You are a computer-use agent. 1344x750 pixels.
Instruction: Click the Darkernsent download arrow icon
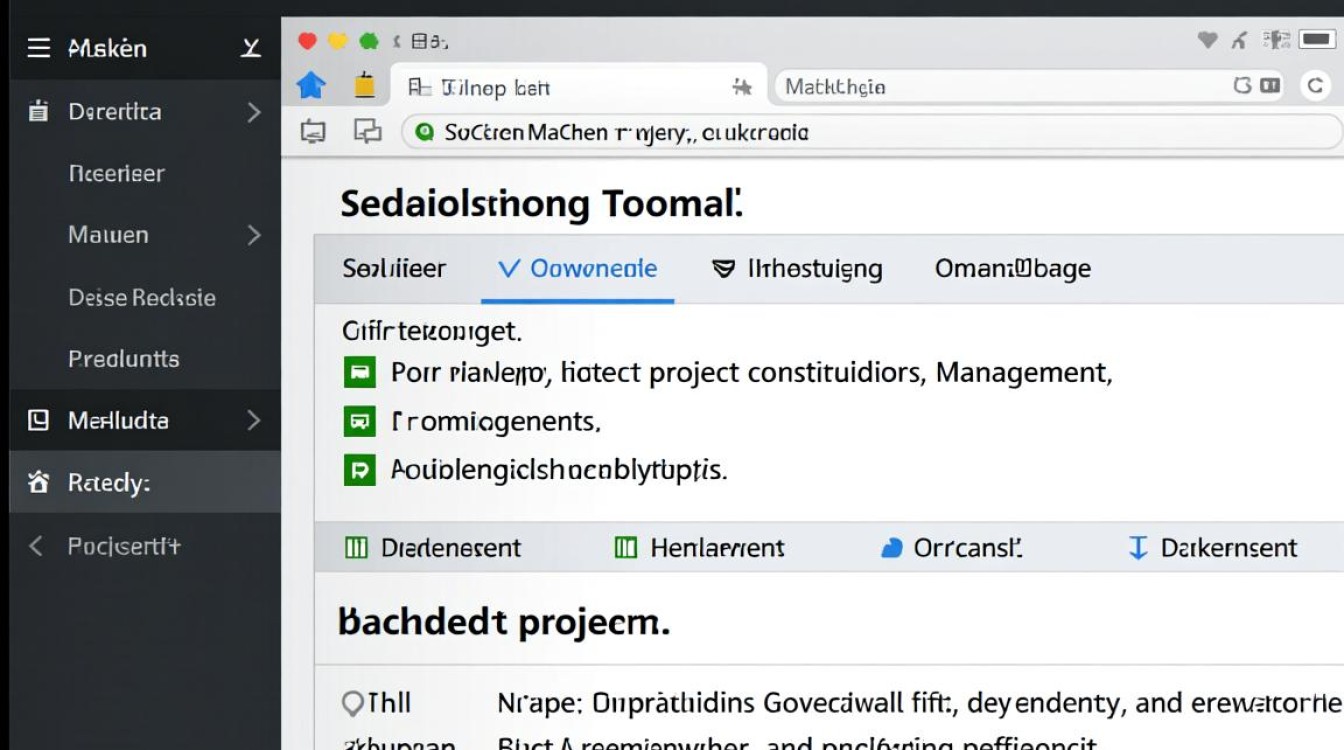1137,547
